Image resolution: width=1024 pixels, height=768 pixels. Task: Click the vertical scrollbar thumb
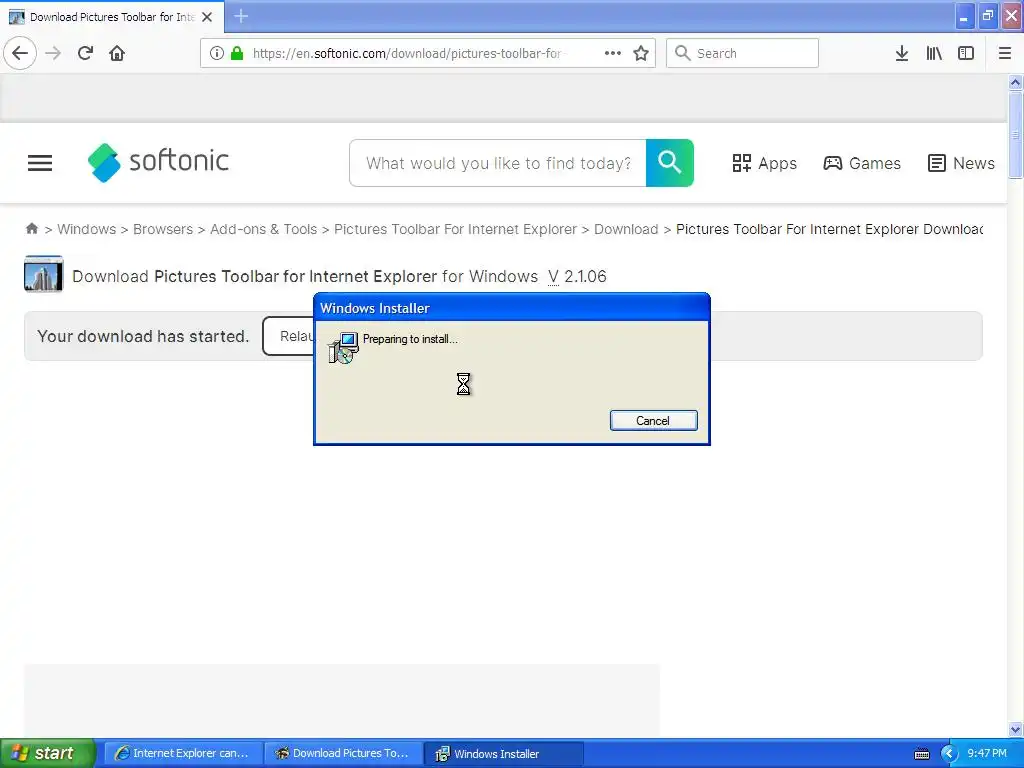pyautogui.click(x=1015, y=135)
